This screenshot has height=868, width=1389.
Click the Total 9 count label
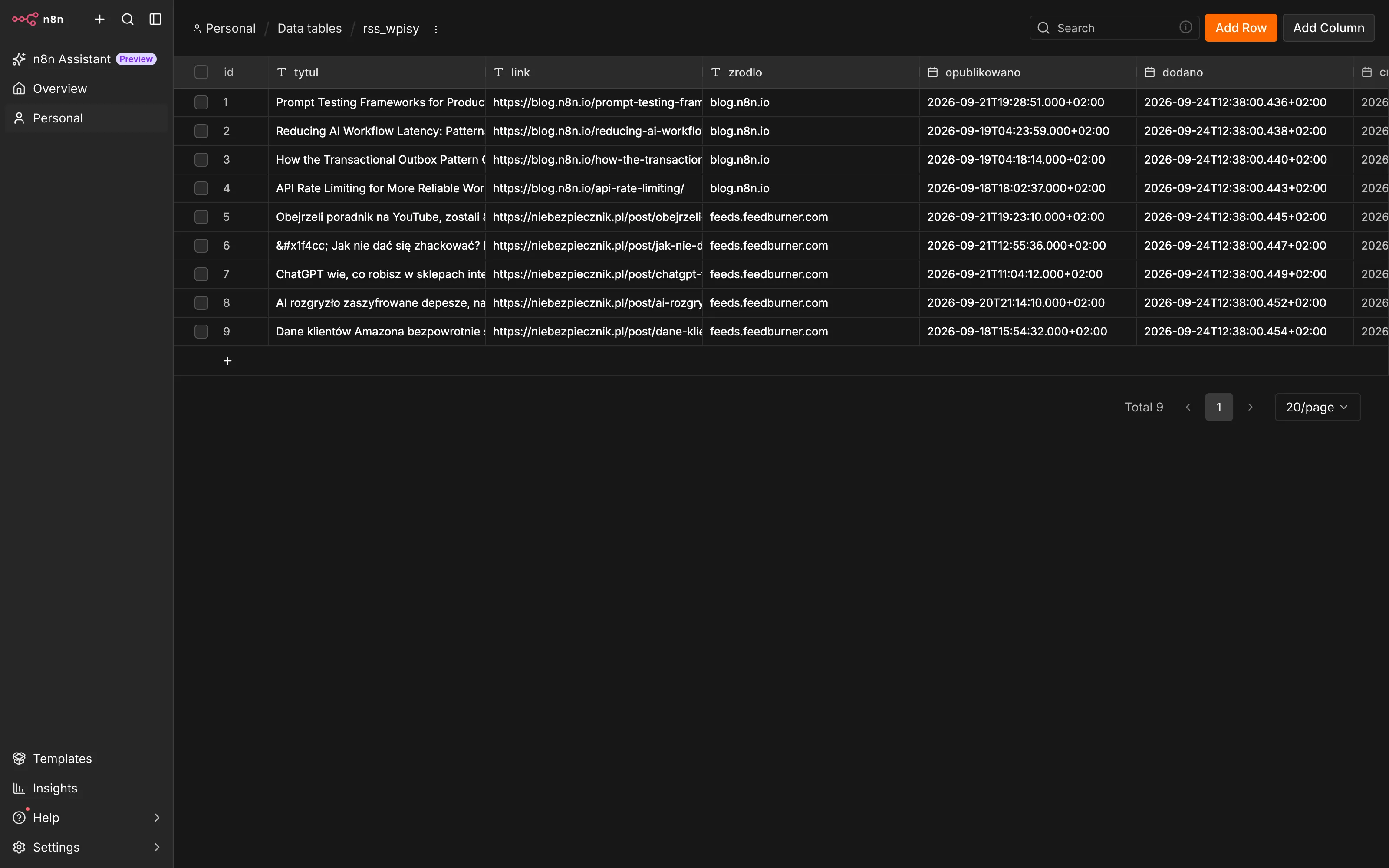(1143, 407)
